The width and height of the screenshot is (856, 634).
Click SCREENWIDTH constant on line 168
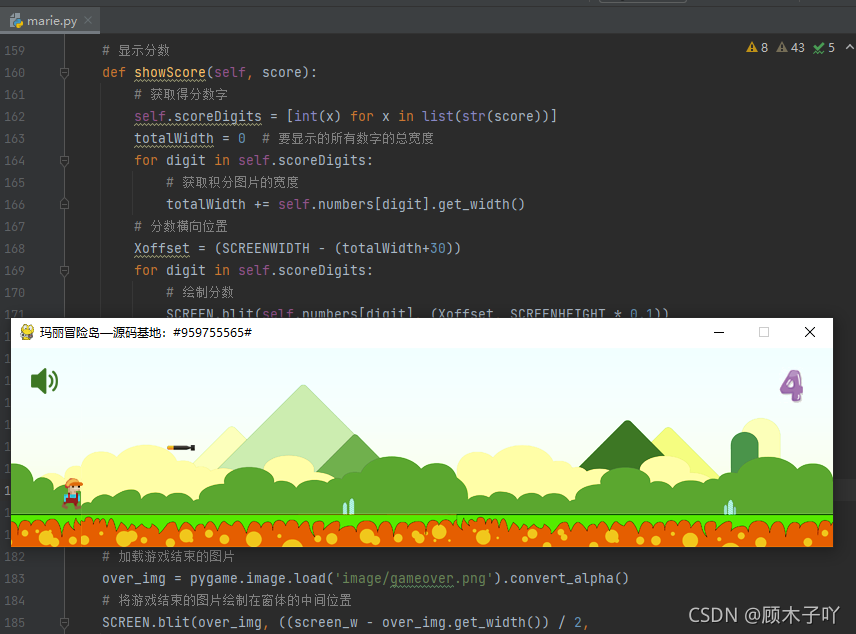click(x=266, y=248)
